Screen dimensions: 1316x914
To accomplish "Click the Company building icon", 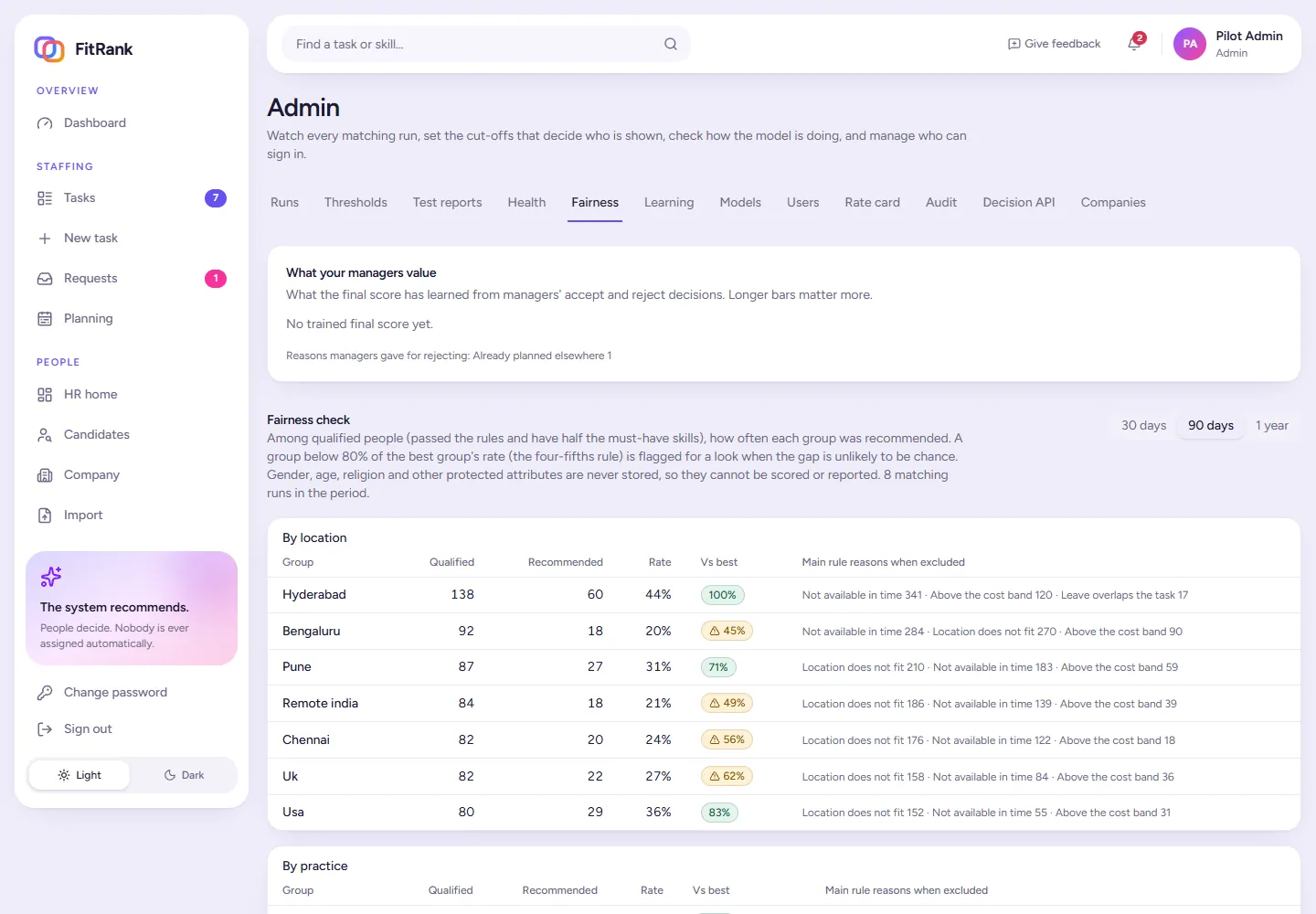I will click(x=45, y=475).
